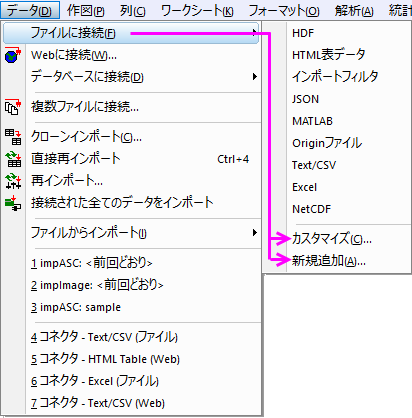This screenshot has width=412, height=418.
Task: Choose NetCDF connector
Action: pos(337,209)
